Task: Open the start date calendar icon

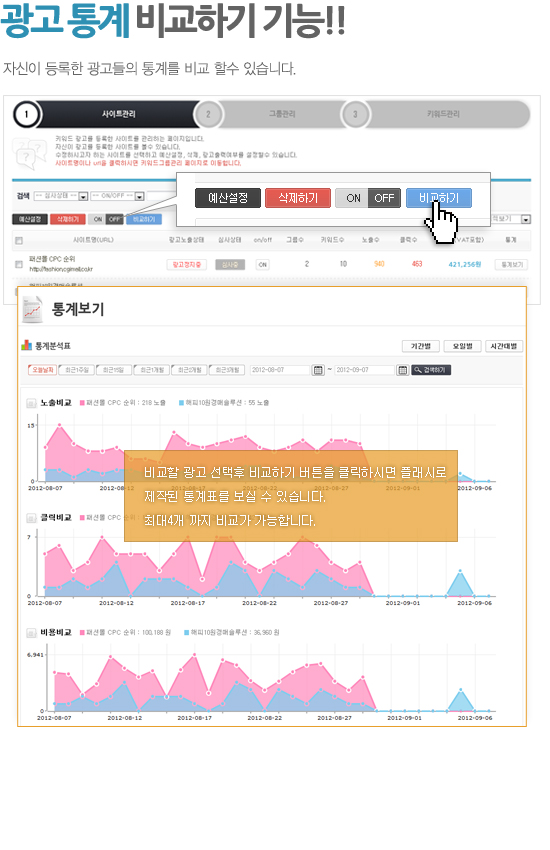Action: point(319,370)
